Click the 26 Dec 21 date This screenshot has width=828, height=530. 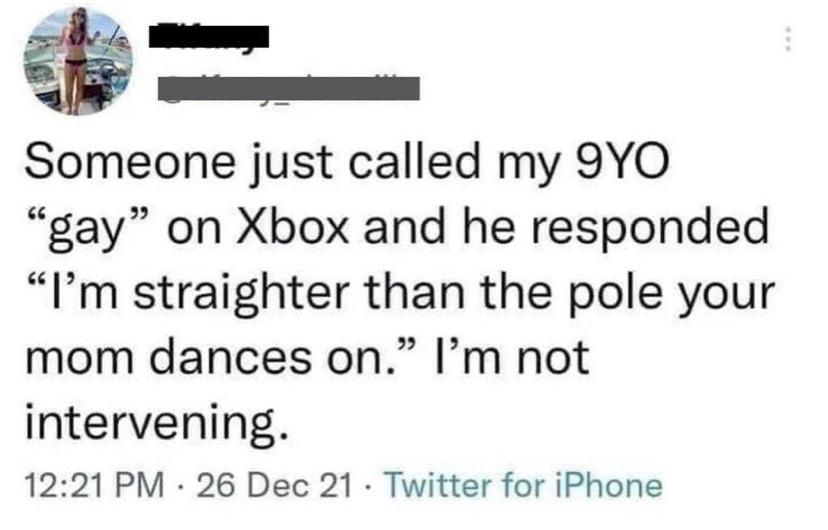[274, 485]
